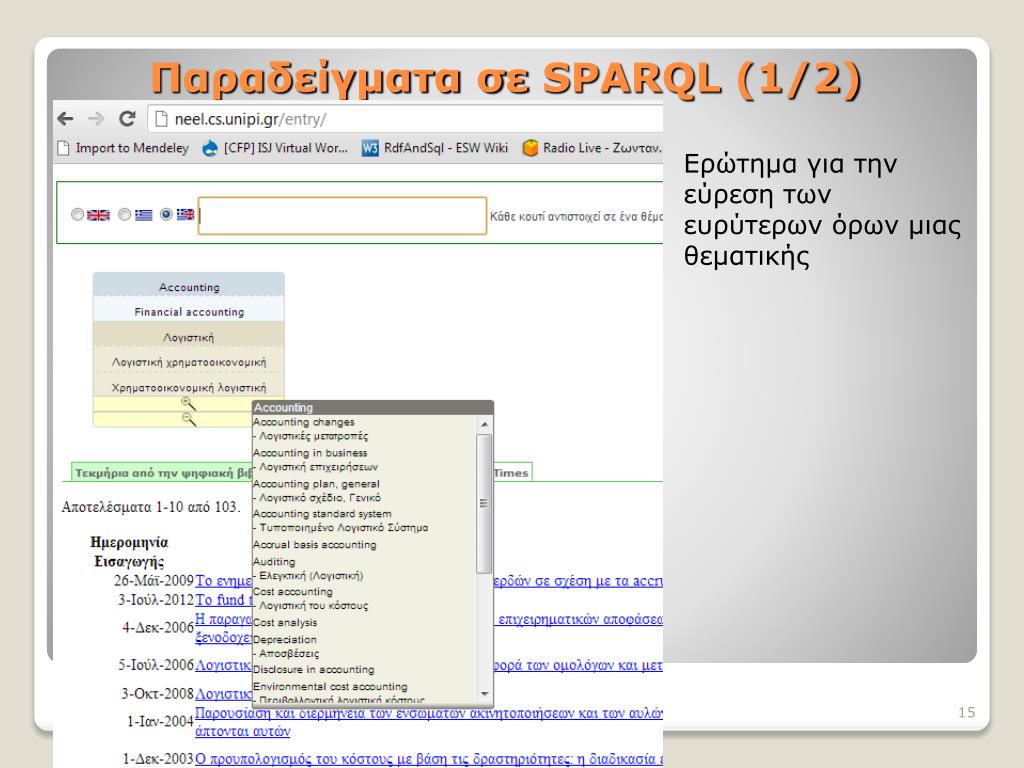The image size is (1024, 768).
Task: Click the zoom-in magnifier for broader terms
Action: (188, 404)
